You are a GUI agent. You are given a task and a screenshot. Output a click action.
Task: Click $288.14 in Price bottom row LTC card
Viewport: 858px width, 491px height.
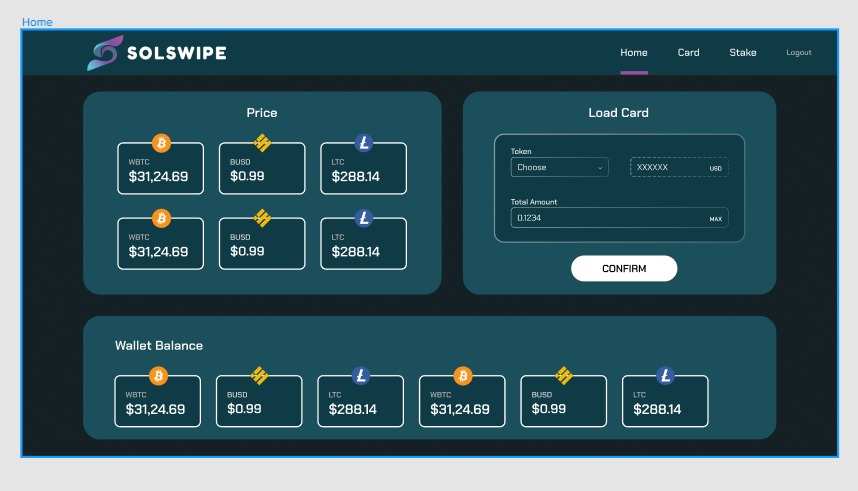click(x=356, y=252)
